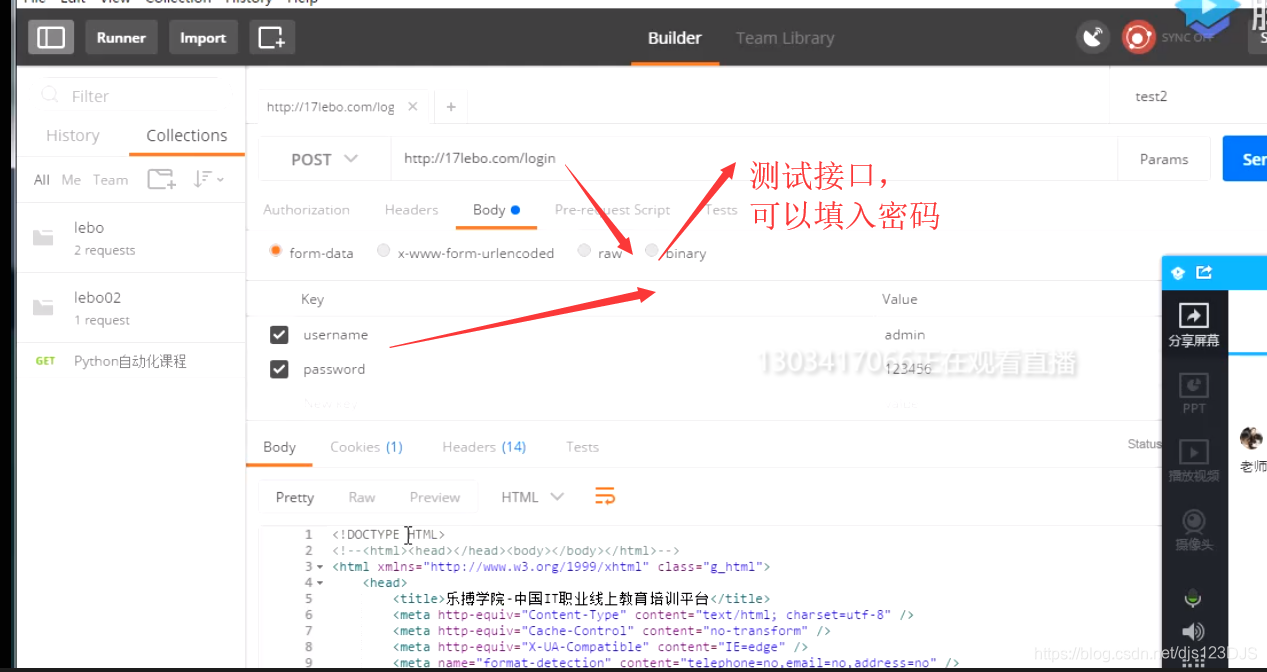
Task: Click the search filter magnifier icon
Action: 49,95
